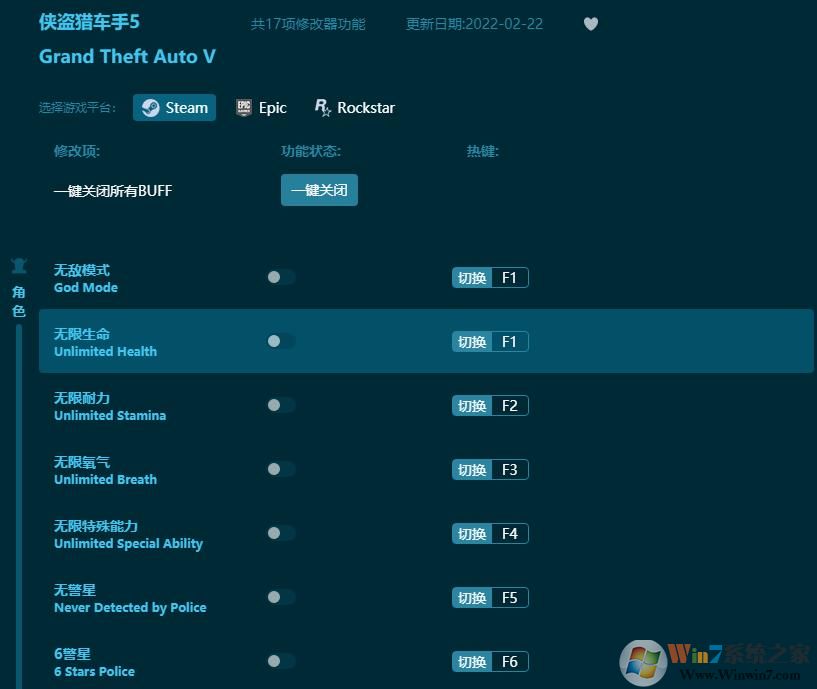Image resolution: width=817 pixels, height=689 pixels.
Task: Click 切换 button for Never Detected by Police
Action: click(472, 598)
